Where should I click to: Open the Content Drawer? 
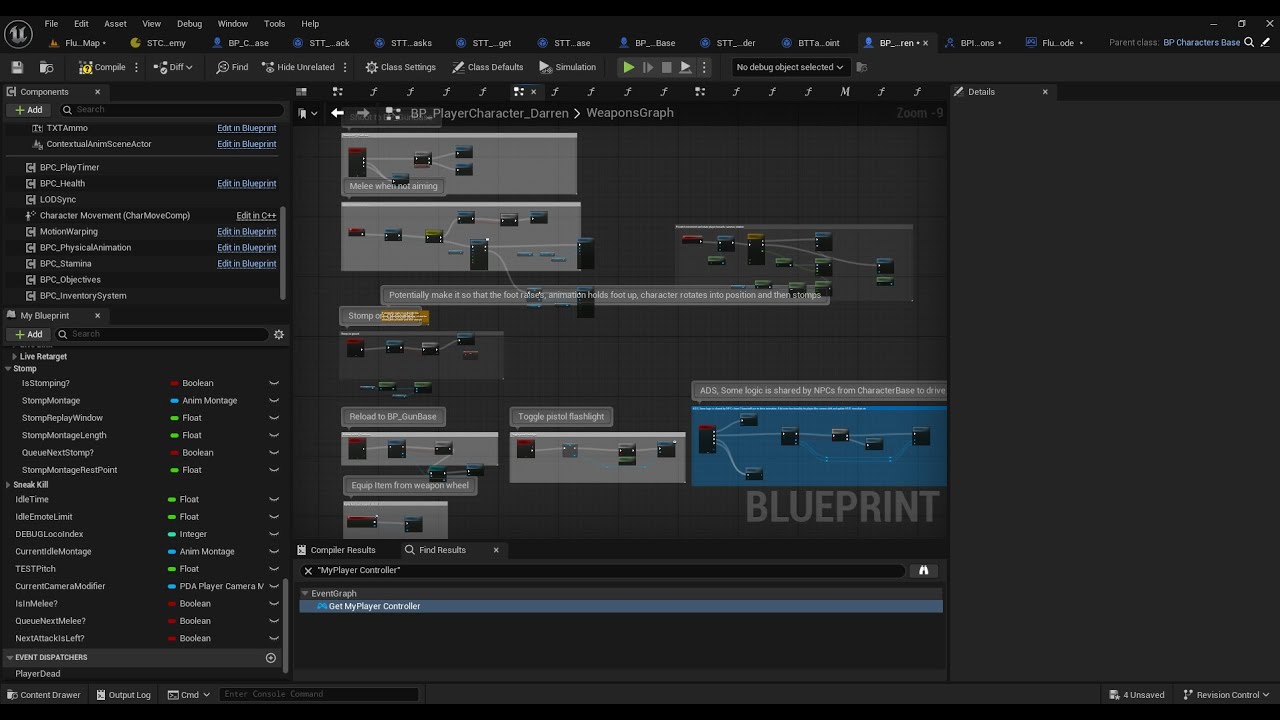[x=44, y=695]
